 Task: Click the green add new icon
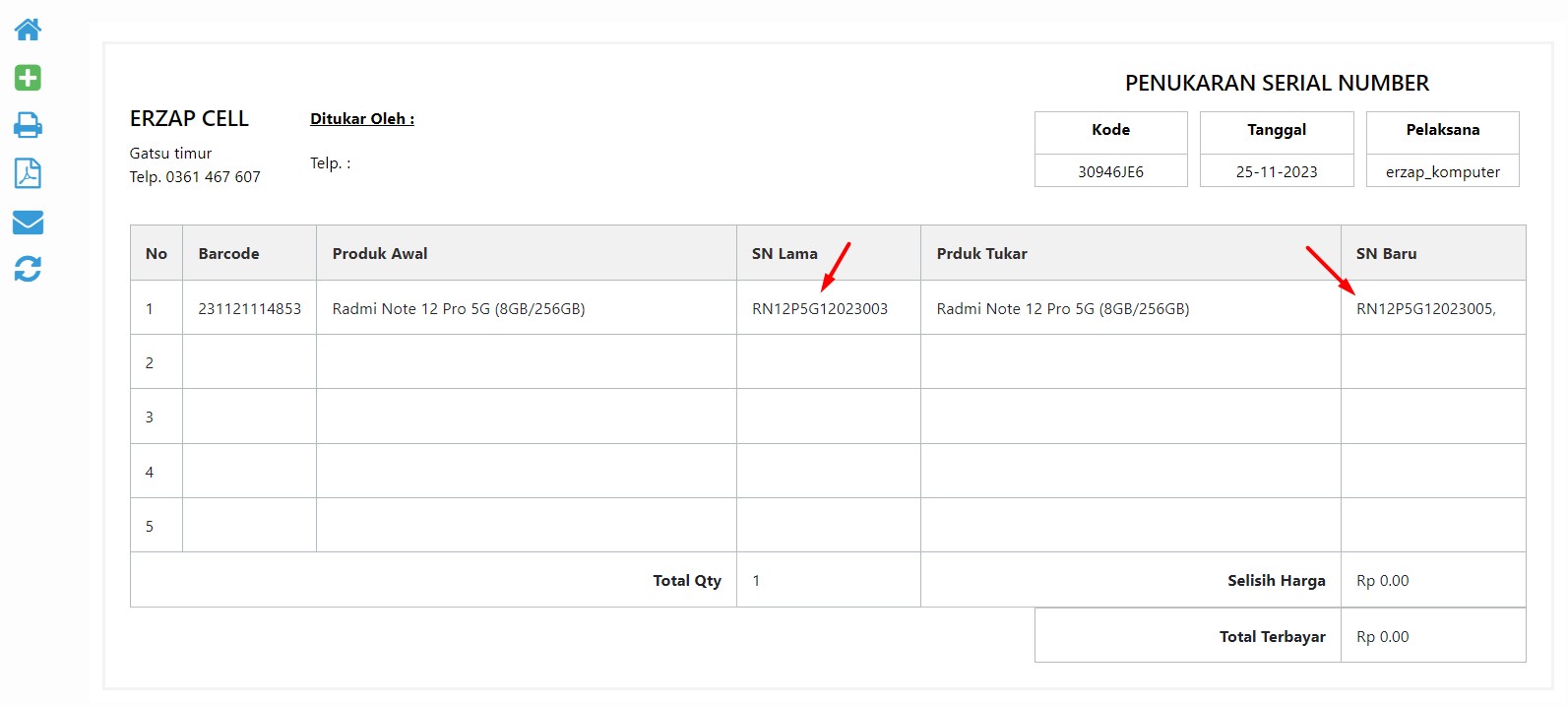28,78
